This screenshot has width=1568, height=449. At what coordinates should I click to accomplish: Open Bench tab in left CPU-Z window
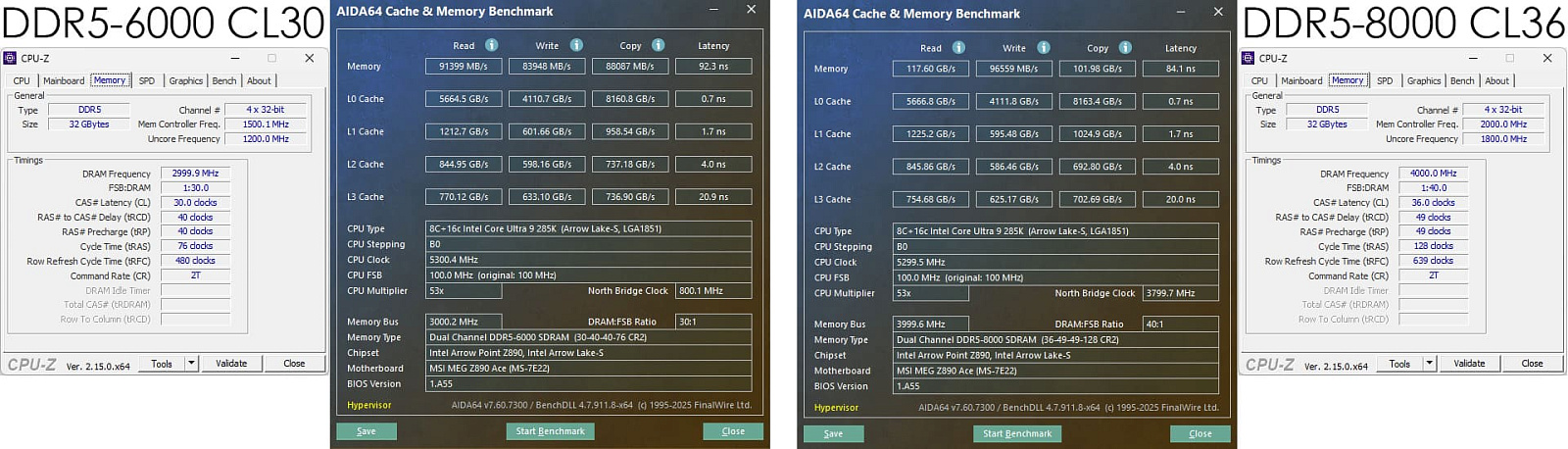(x=224, y=80)
